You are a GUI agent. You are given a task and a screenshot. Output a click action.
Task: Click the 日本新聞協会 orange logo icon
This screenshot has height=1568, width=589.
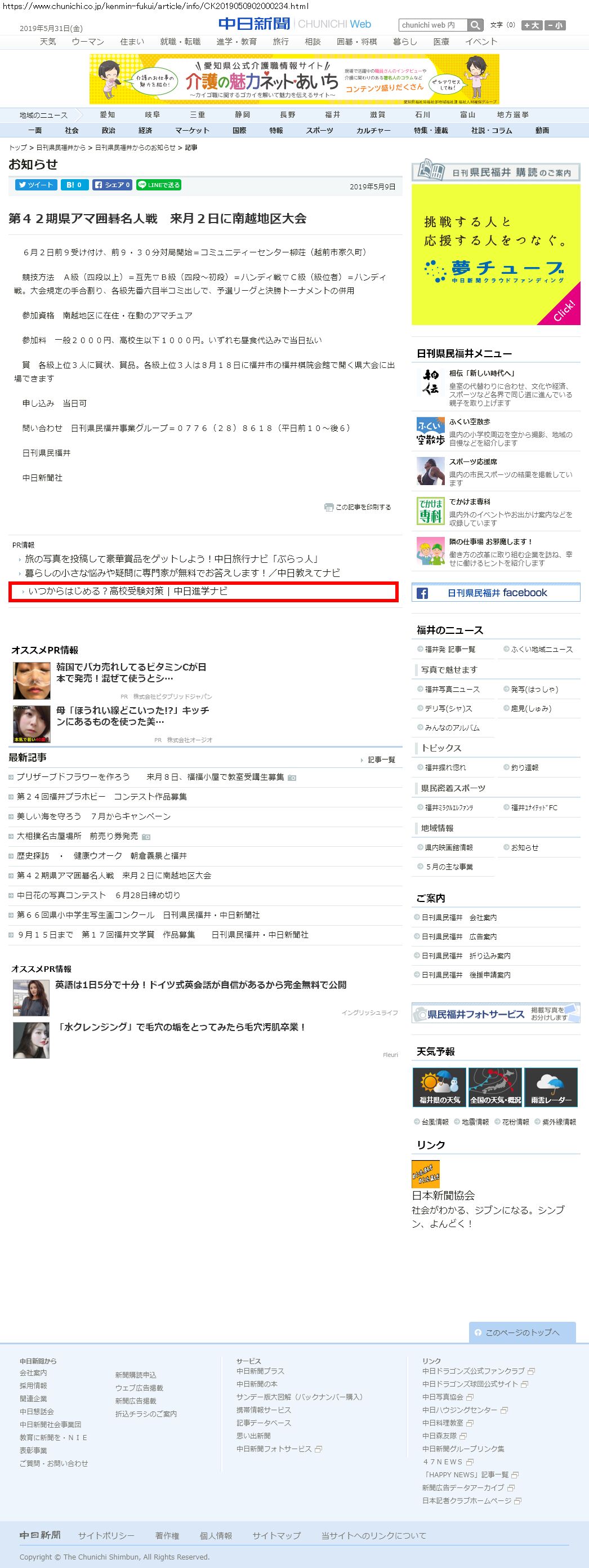click(x=425, y=1174)
